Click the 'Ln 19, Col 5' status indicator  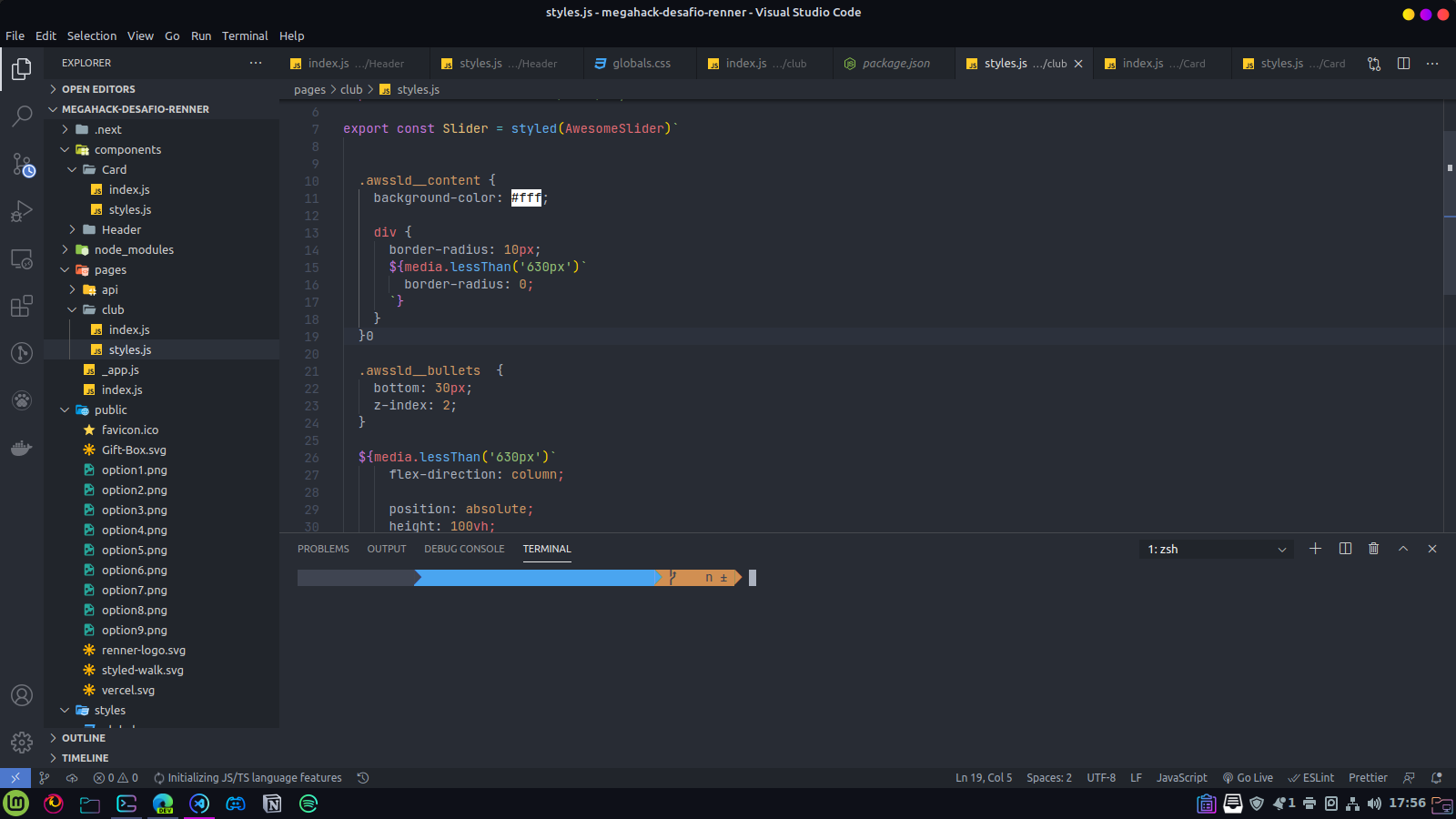[x=983, y=777]
